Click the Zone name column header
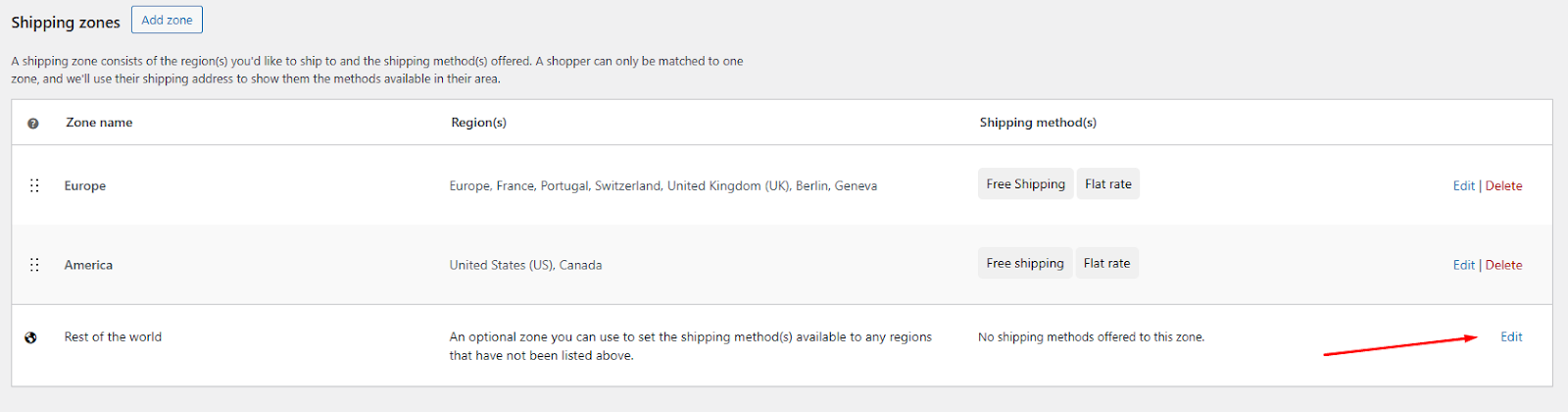The width and height of the screenshot is (1568, 412). point(99,123)
